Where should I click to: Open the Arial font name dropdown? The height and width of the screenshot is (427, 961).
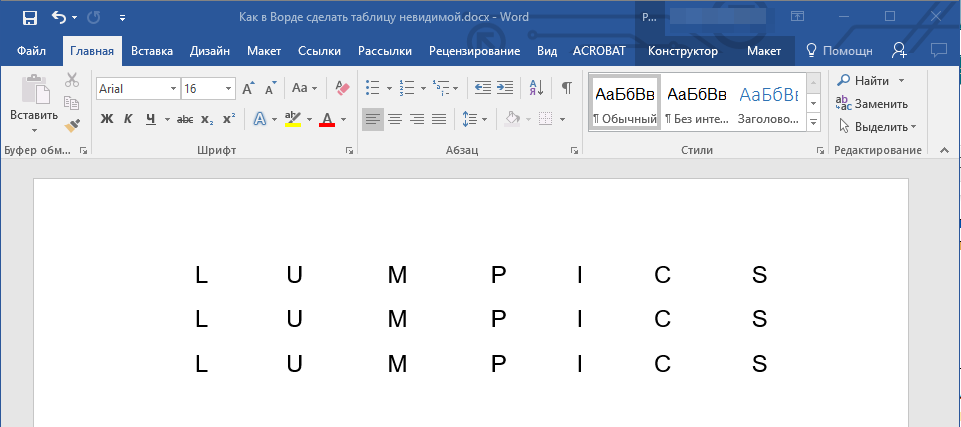tap(174, 89)
